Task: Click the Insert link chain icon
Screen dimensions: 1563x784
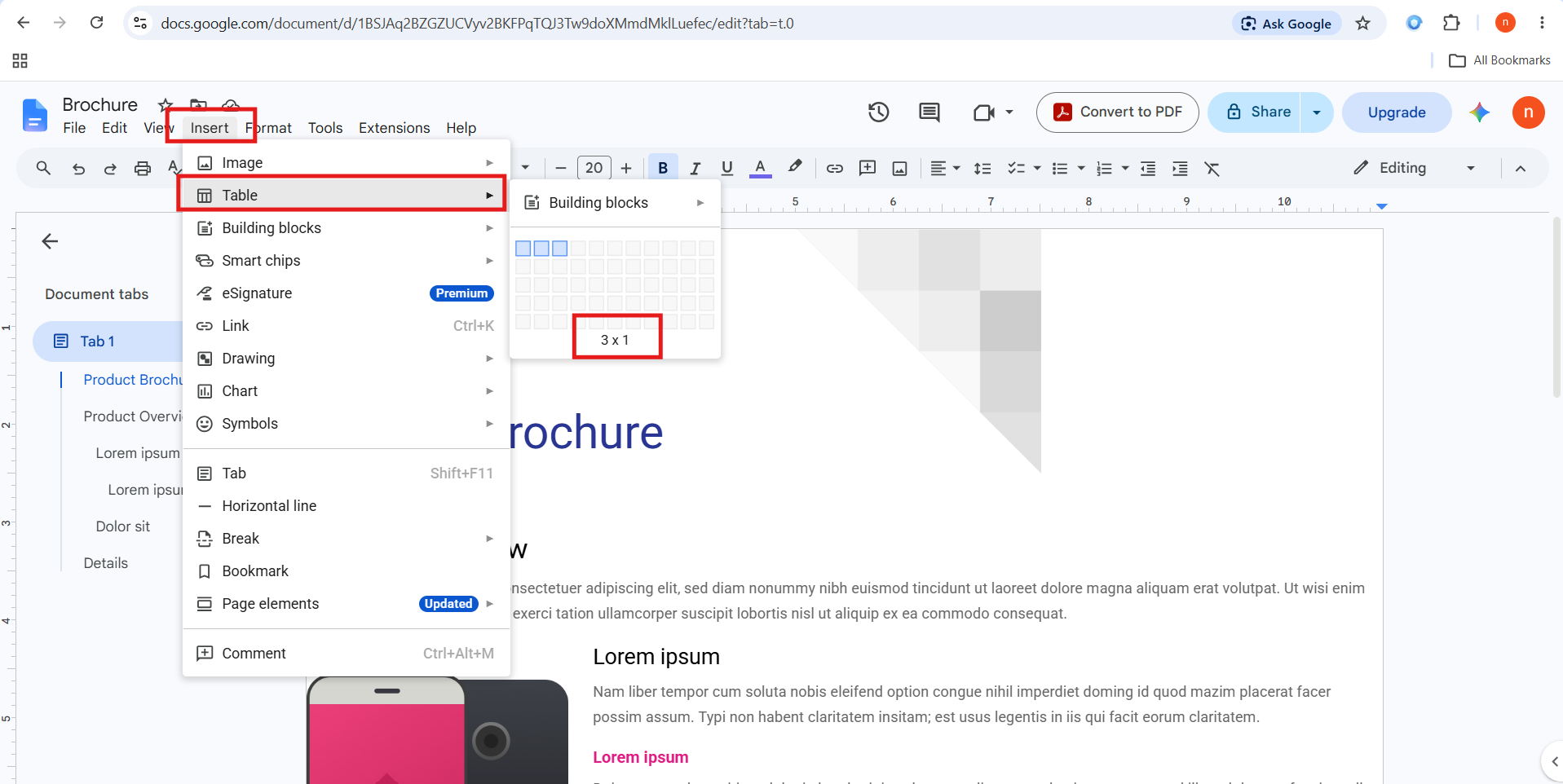Action: (x=835, y=168)
